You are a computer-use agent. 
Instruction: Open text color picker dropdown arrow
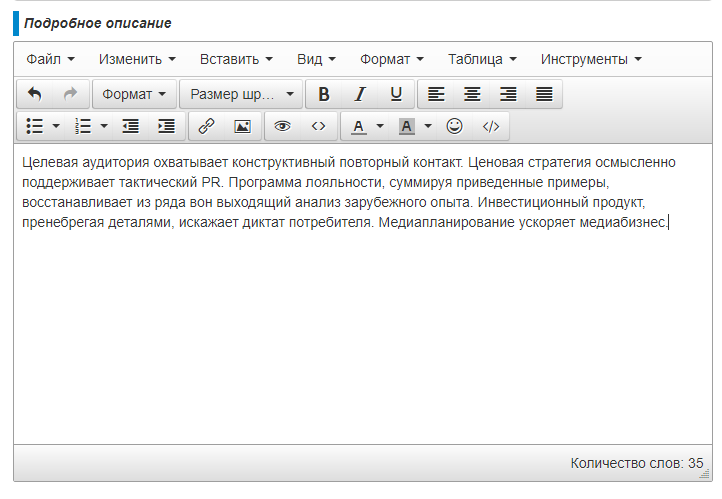[x=380, y=126]
